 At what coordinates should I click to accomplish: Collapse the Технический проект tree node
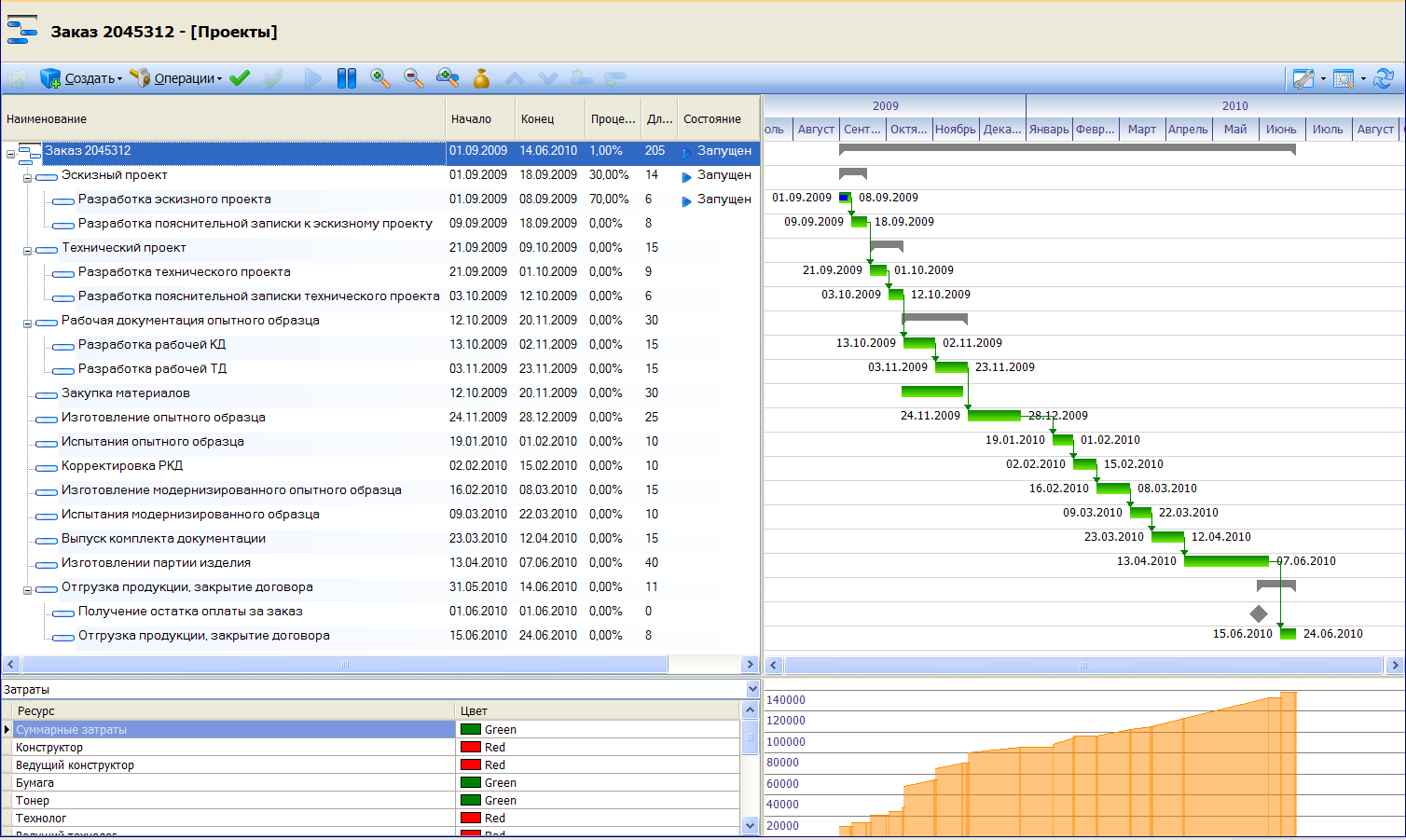click(x=27, y=251)
